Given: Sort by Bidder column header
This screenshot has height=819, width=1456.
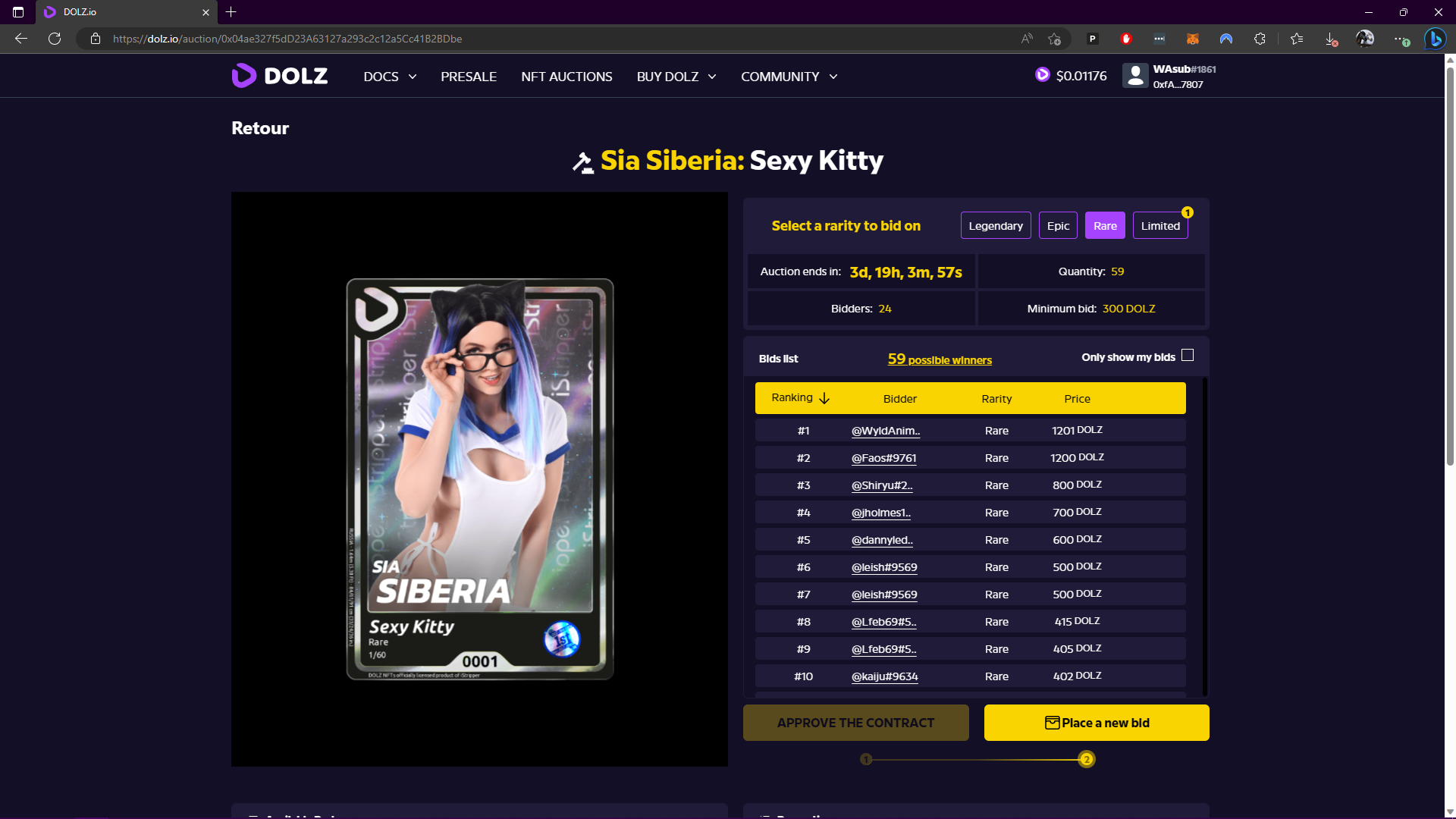Looking at the screenshot, I should click(x=900, y=399).
